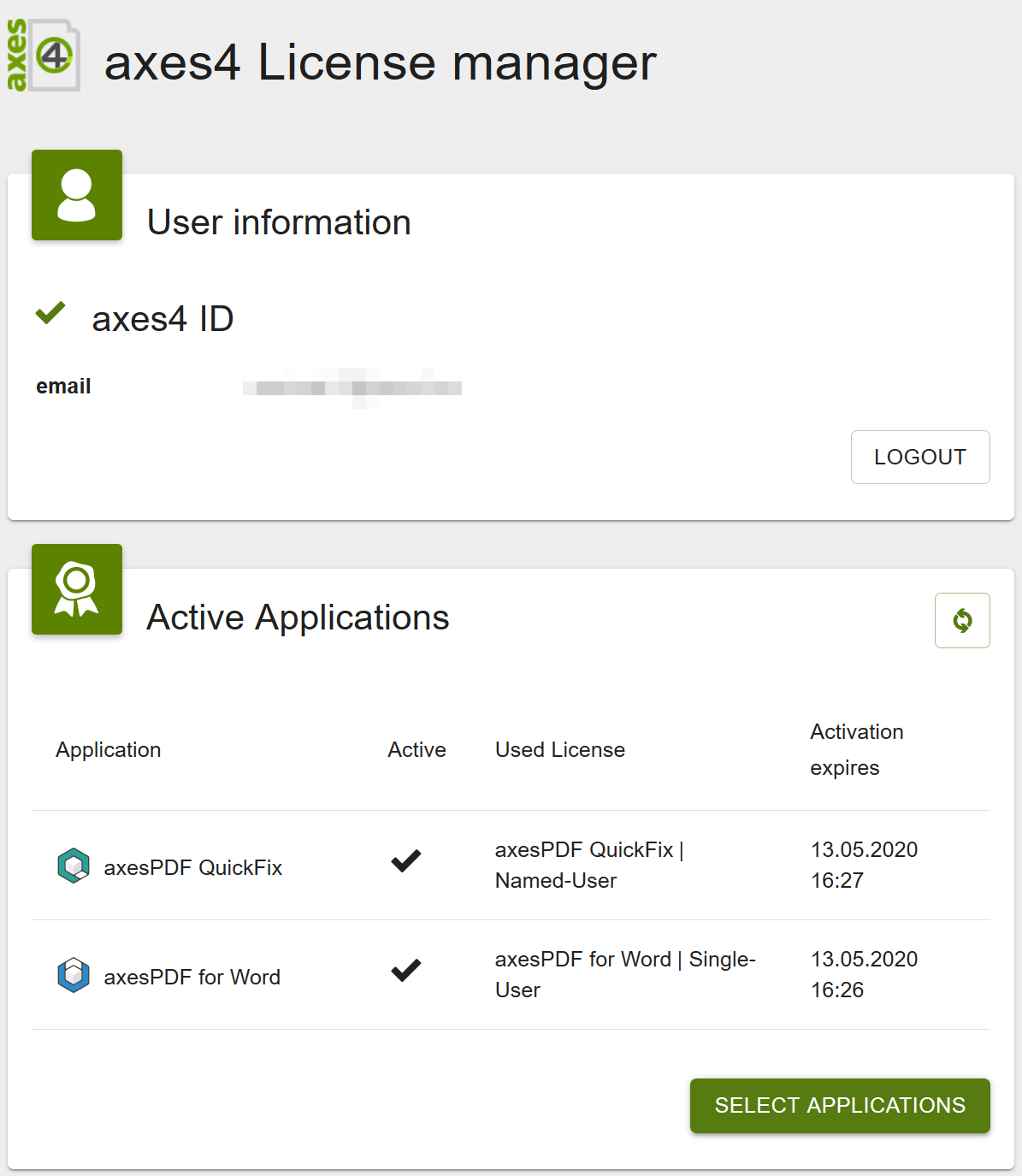Screen dimensions: 1022x1176
Task: Click the expiry 13.05.2020 16:26
Action: click(x=864, y=975)
